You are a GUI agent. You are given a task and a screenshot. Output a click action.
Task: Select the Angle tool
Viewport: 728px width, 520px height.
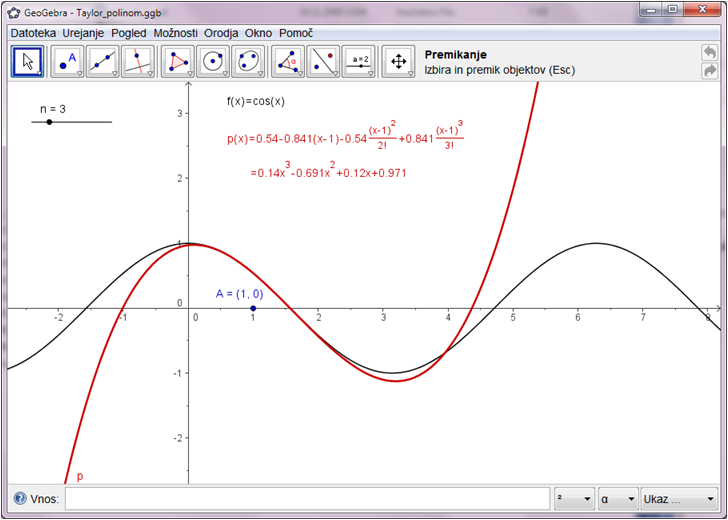point(288,61)
